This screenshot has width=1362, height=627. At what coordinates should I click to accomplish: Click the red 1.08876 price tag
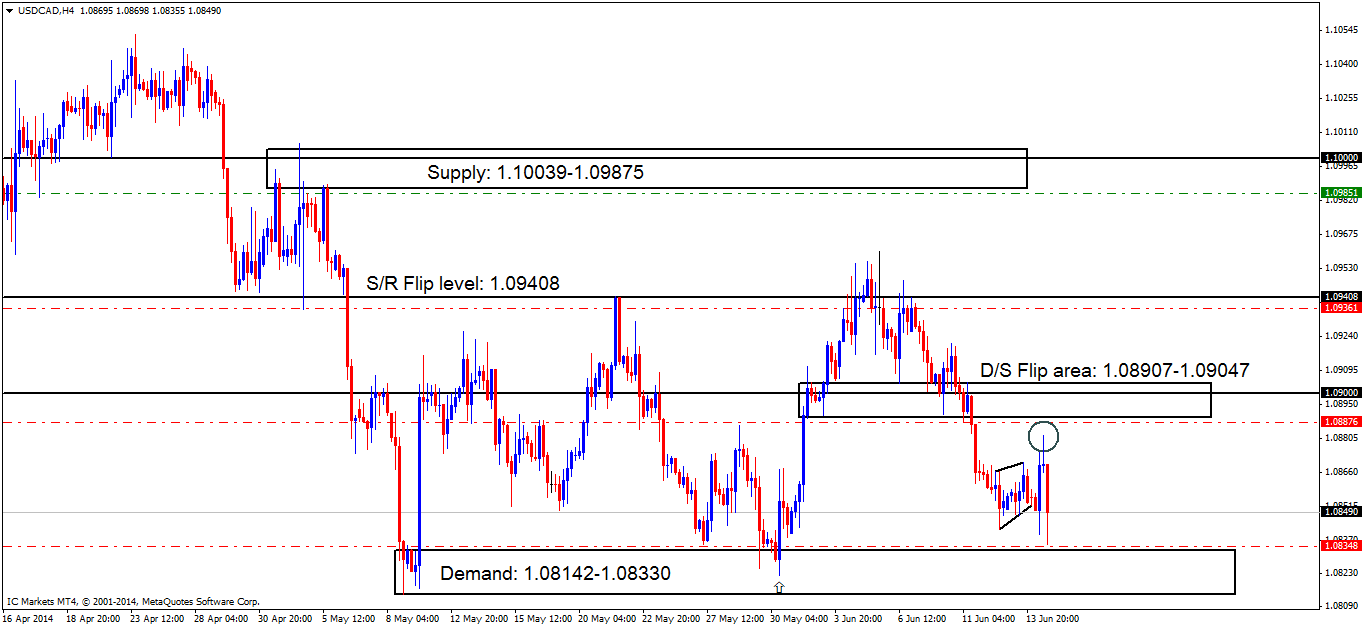[x=1340, y=422]
